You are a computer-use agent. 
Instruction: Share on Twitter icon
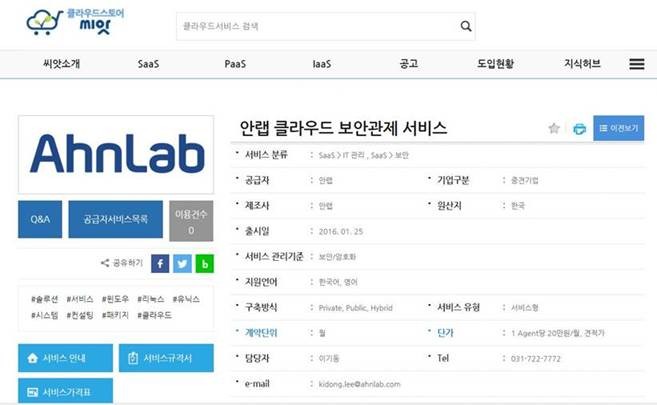pyautogui.click(x=182, y=263)
